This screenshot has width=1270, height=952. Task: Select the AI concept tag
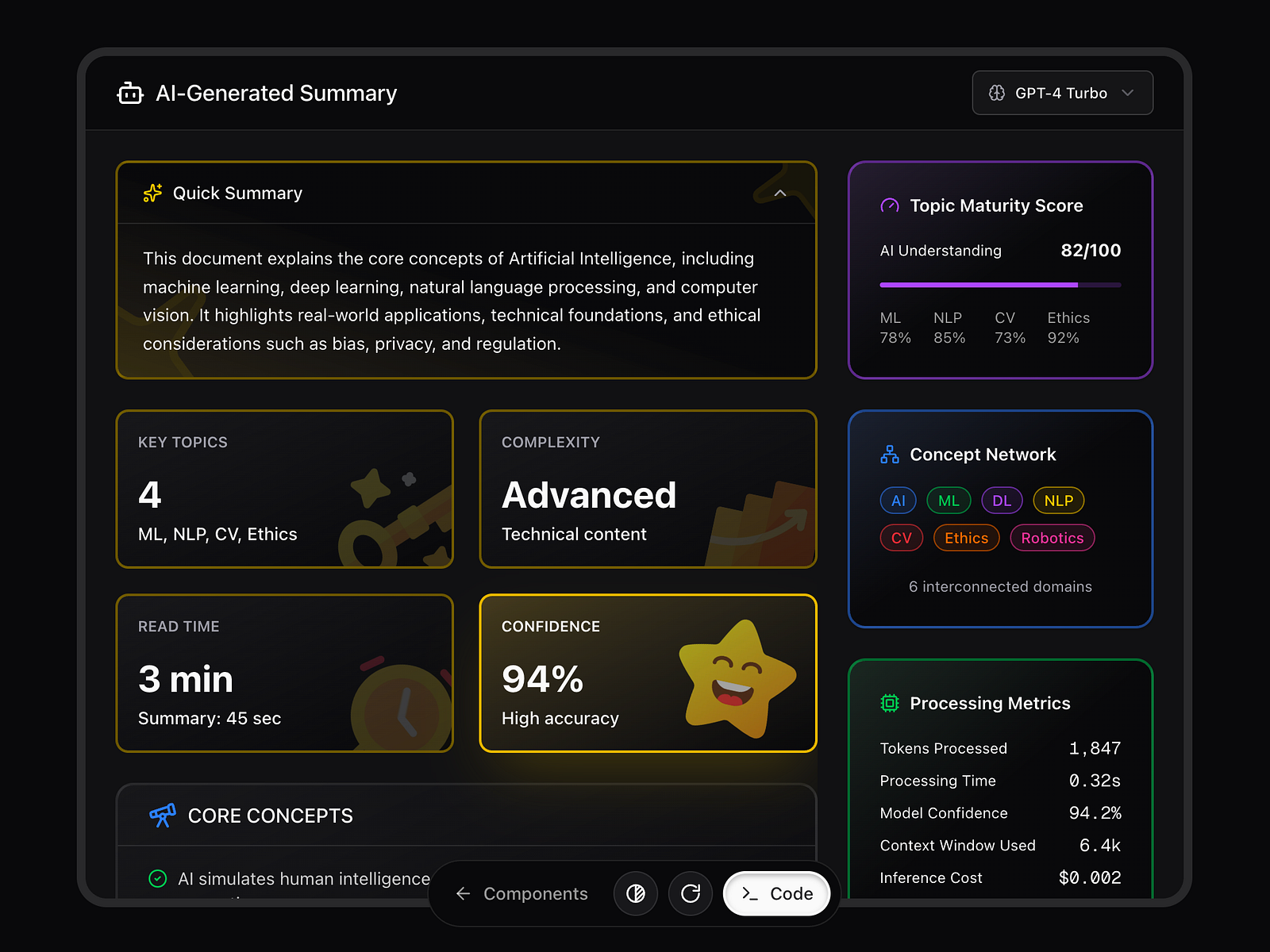coord(898,501)
